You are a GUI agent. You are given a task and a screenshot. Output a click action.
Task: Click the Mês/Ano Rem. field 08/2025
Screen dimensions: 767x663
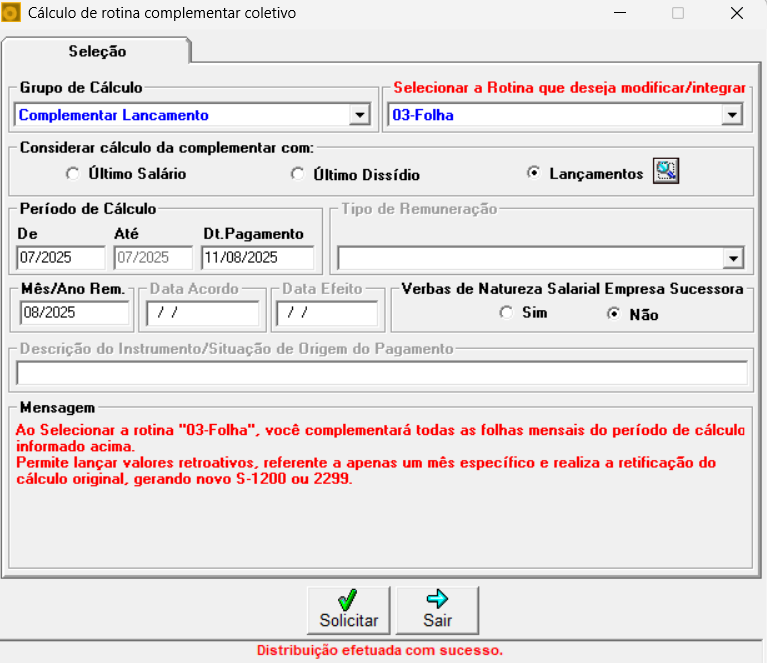tap(74, 312)
